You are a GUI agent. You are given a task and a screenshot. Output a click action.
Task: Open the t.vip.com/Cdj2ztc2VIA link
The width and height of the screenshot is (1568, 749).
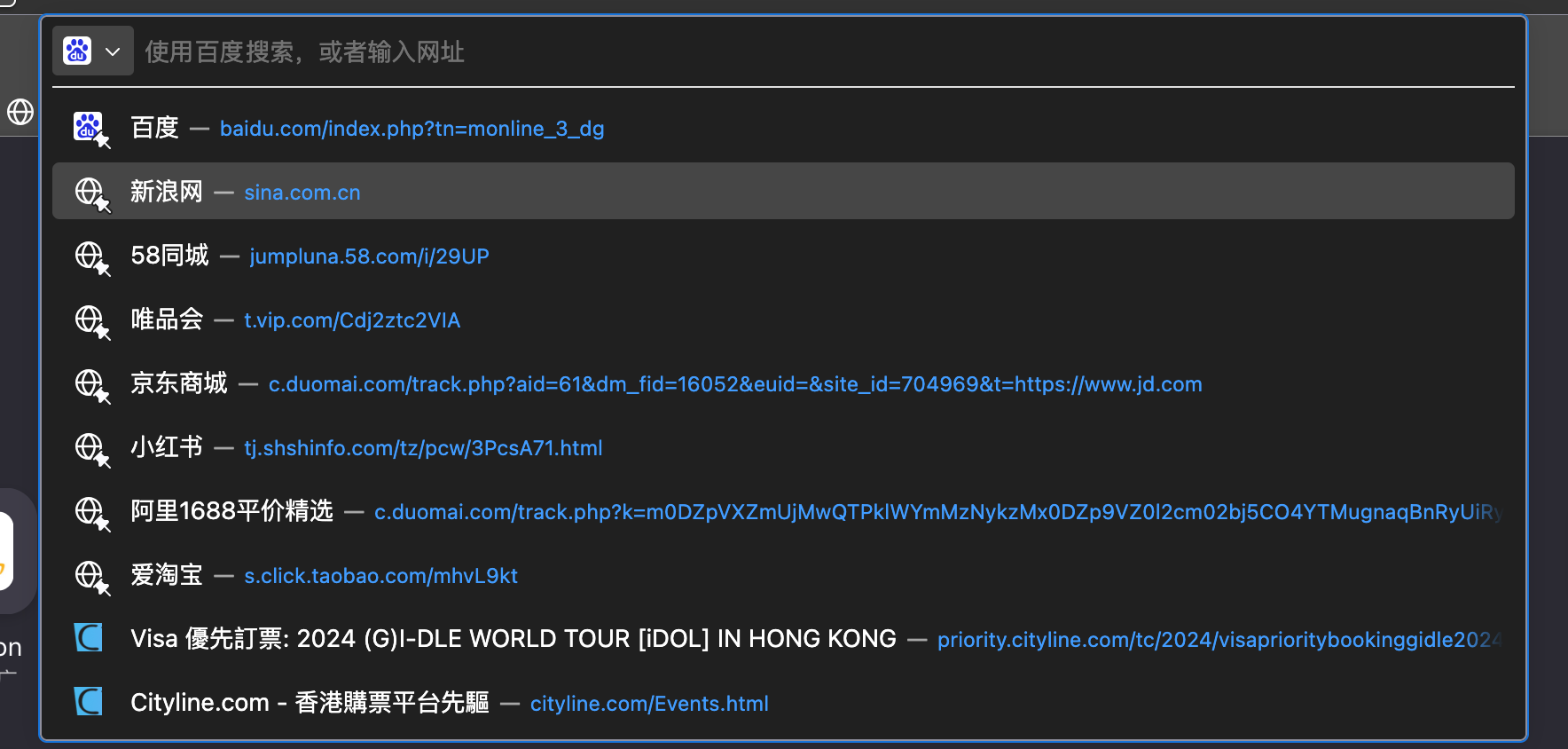click(x=352, y=320)
